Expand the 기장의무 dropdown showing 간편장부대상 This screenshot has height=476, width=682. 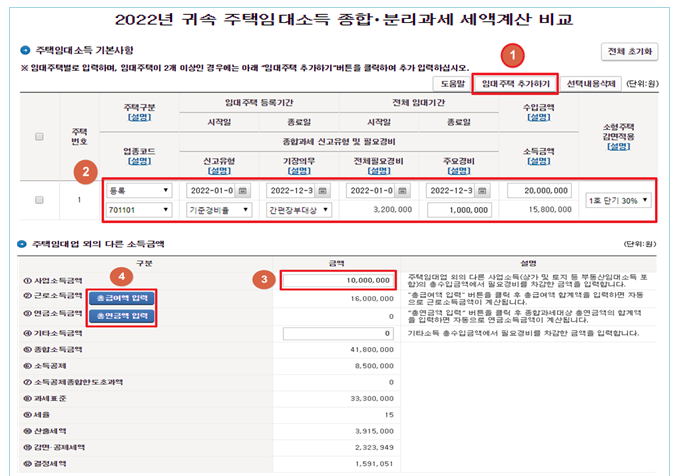pos(299,210)
